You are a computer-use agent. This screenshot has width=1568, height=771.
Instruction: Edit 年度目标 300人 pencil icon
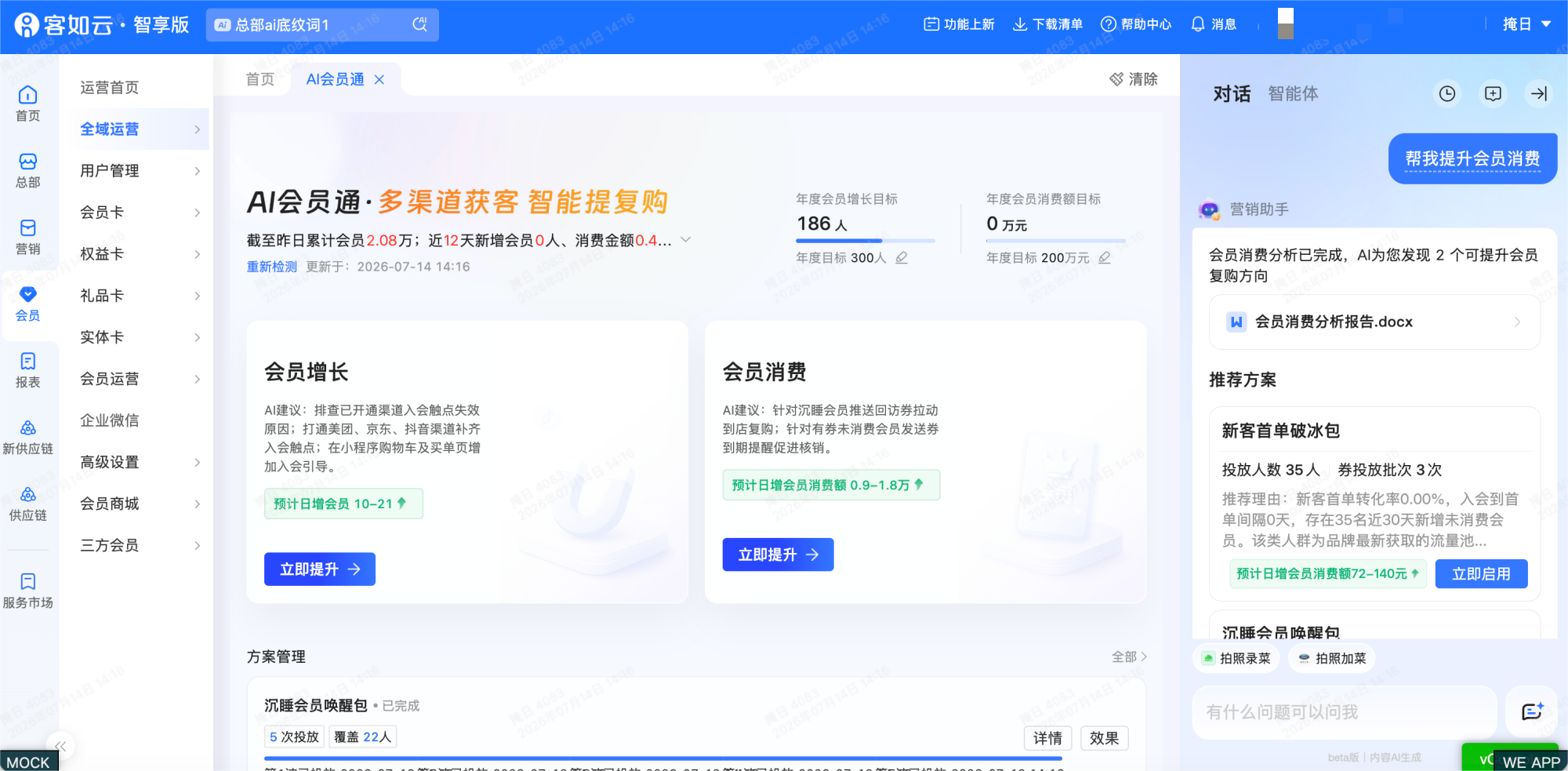[x=902, y=257]
